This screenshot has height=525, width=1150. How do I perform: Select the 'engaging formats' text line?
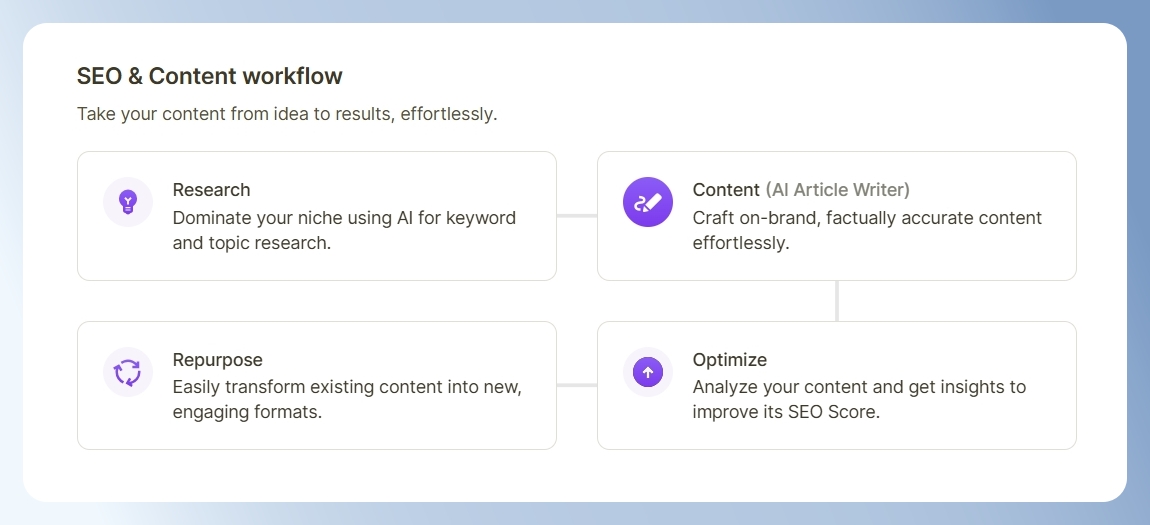tap(247, 412)
